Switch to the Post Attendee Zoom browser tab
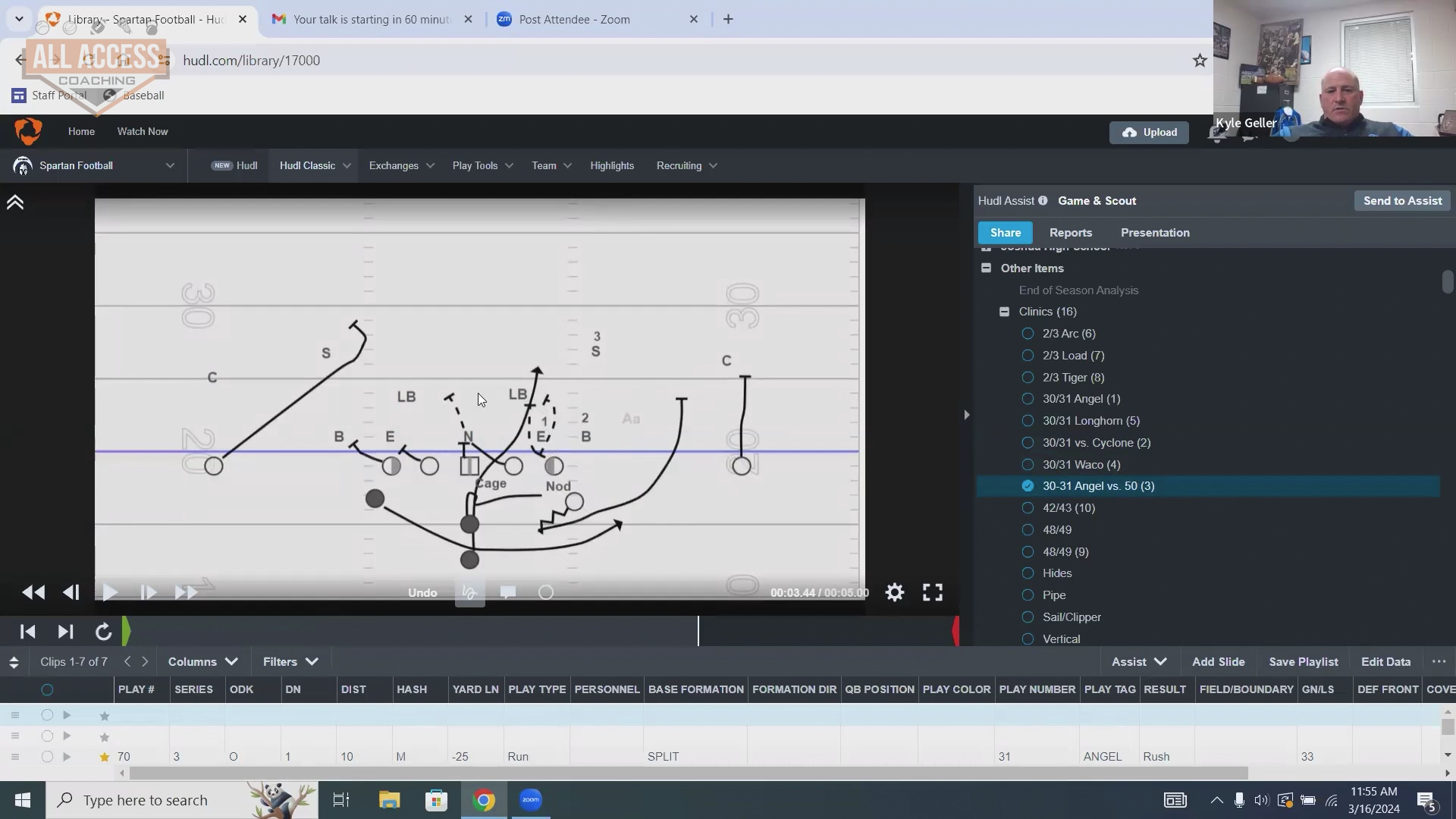Viewport: 1456px width, 819px height. pos(599,20)
